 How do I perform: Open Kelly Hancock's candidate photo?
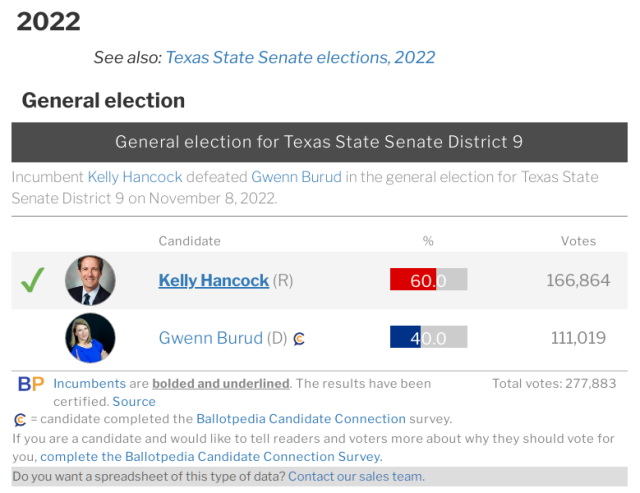tap(90, 281)
